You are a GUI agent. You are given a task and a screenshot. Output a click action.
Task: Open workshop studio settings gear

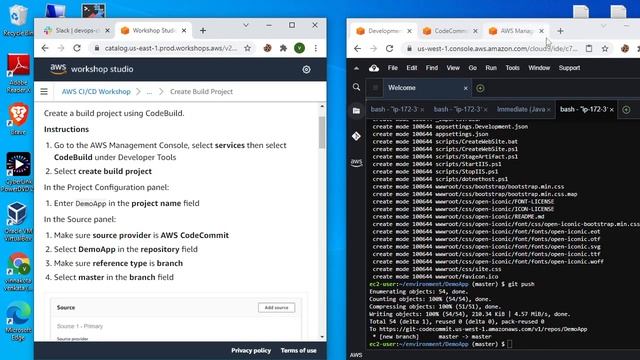coord(306,69)
